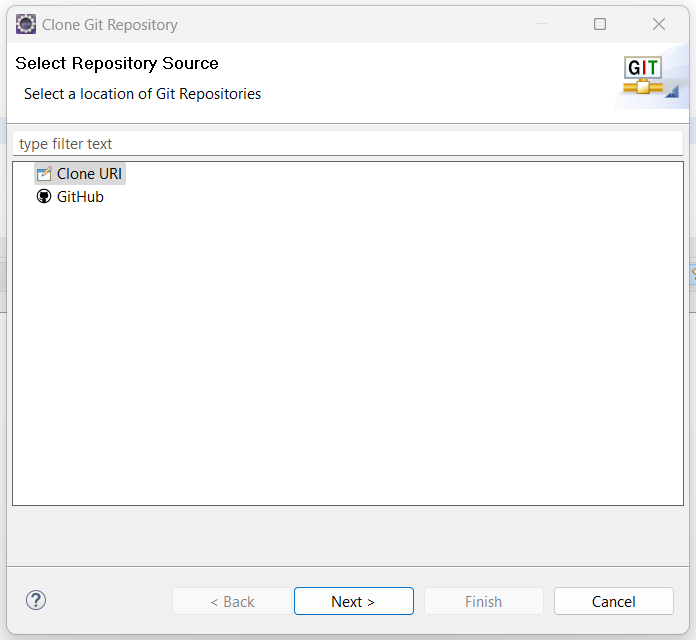Viewport: 696px width, 640px height.
Task: Click the "Clone Git Repository" window title
Action: 110,24
